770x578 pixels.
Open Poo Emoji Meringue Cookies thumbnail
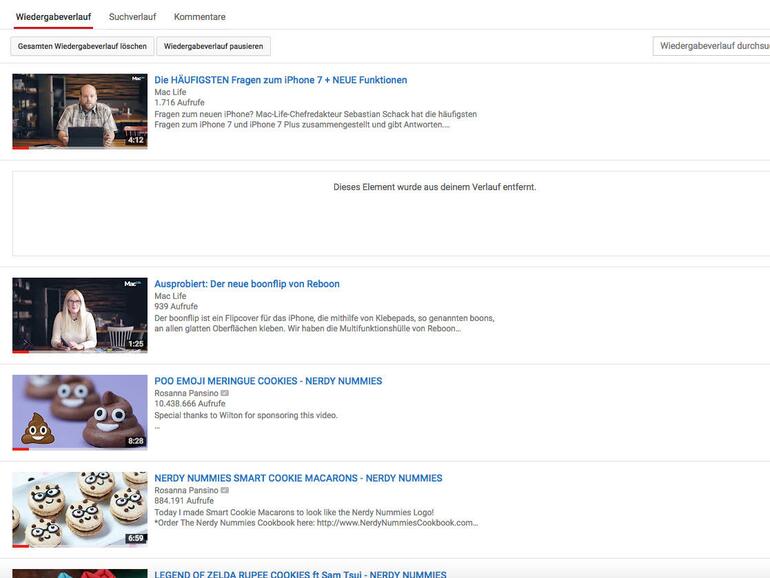[x=80, y=413]
